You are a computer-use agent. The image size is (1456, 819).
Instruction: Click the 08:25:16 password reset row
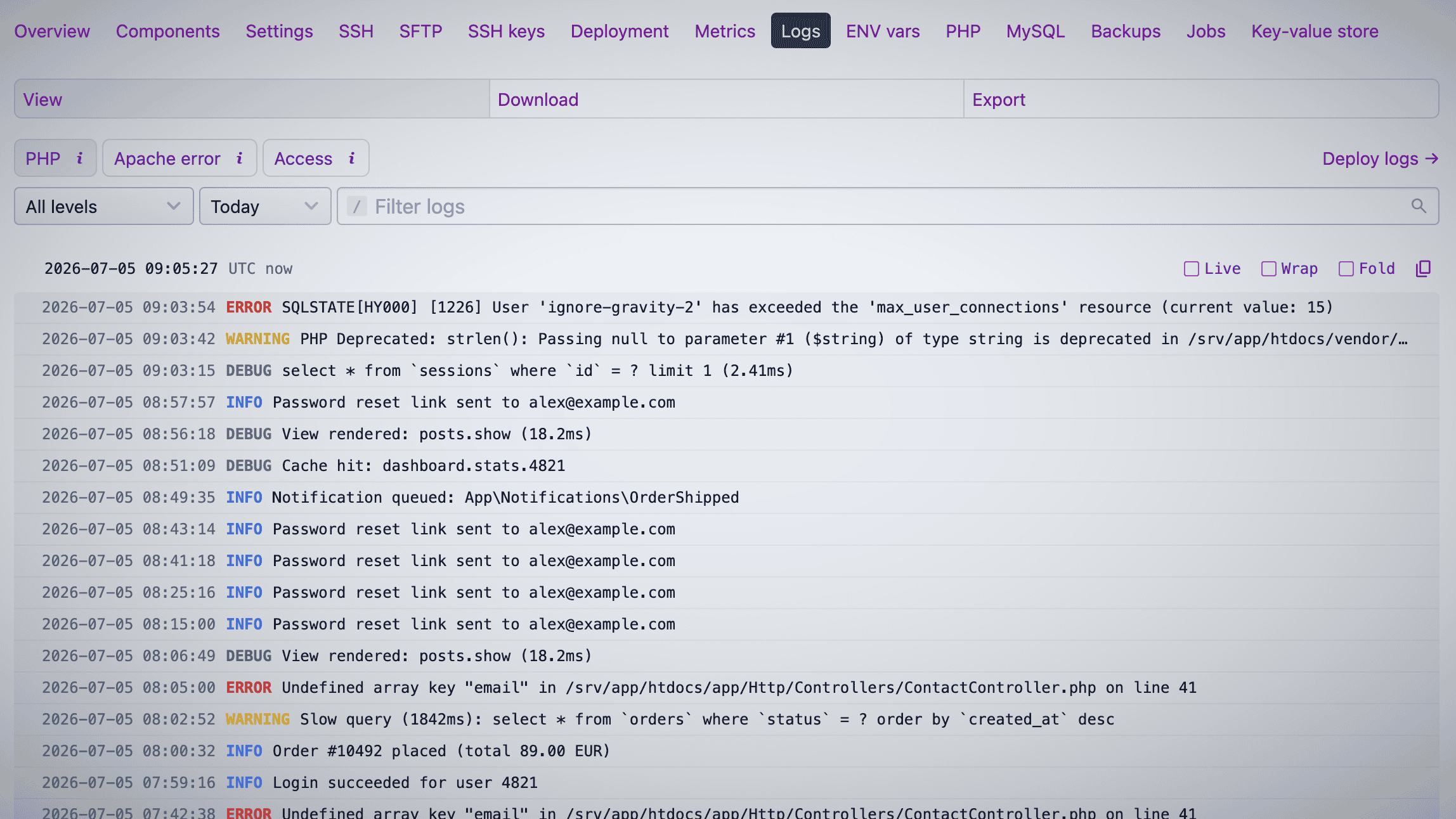(x=727, y=593)
